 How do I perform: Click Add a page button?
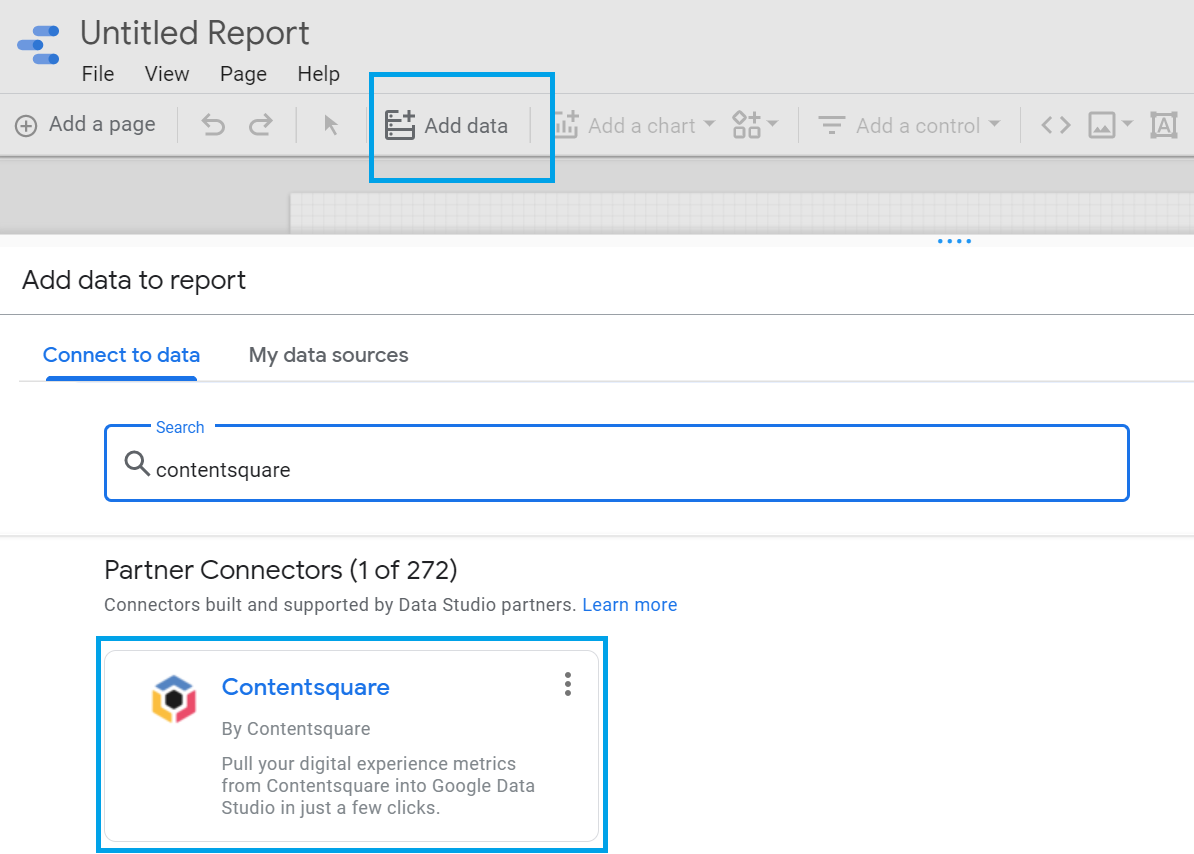85,124
